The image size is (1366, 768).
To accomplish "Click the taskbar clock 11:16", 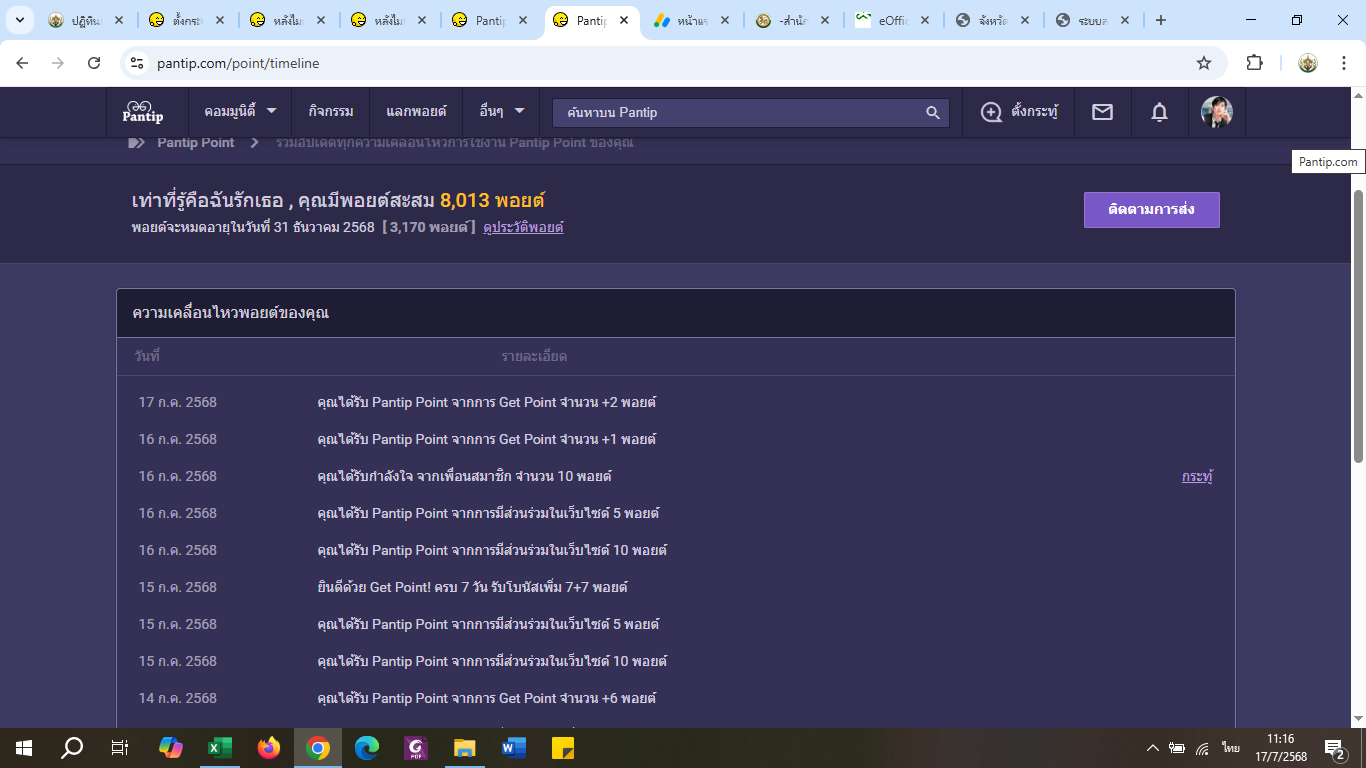I will [1280, 738].
